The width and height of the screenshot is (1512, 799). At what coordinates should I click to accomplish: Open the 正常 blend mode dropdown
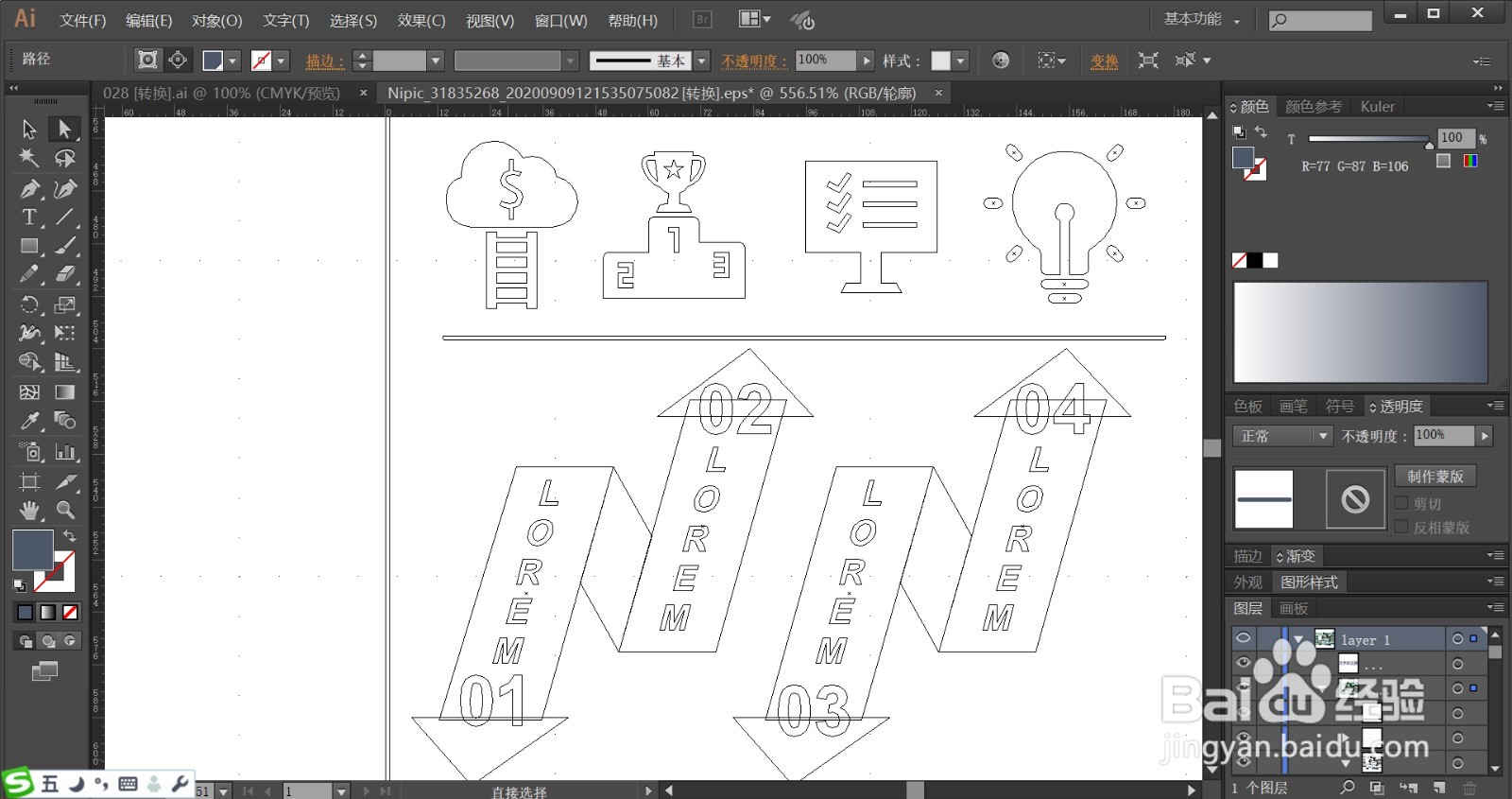pos(1282,436)
